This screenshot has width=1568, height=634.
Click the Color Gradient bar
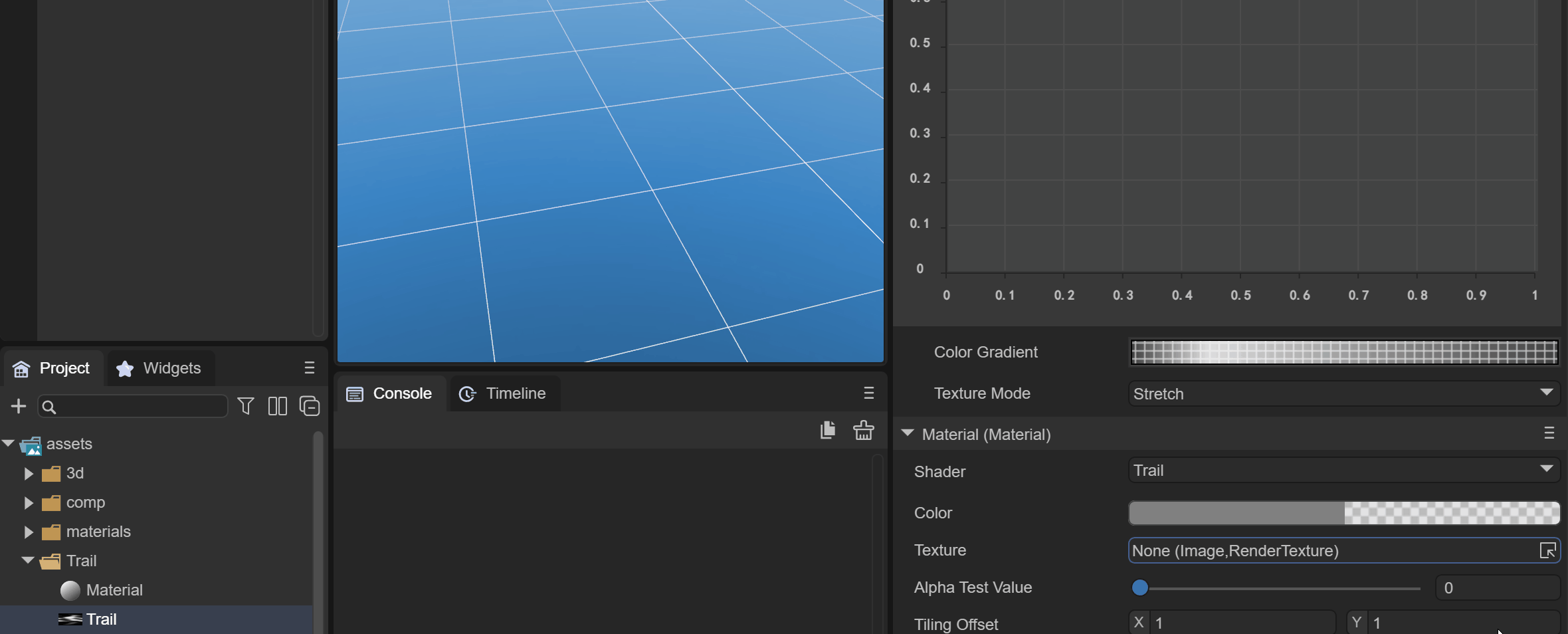1343,352
